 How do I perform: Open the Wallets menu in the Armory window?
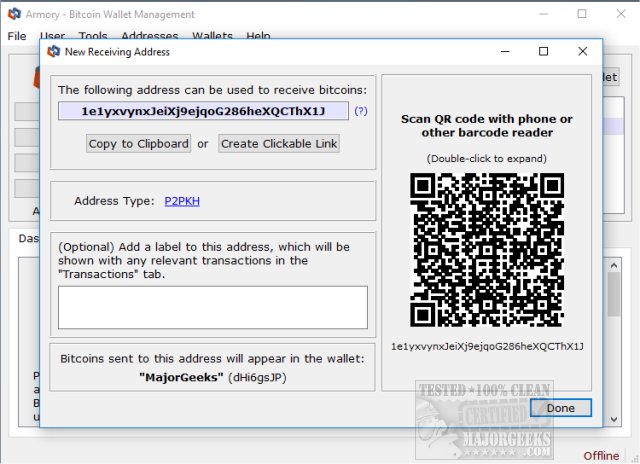tap(212, 36)
